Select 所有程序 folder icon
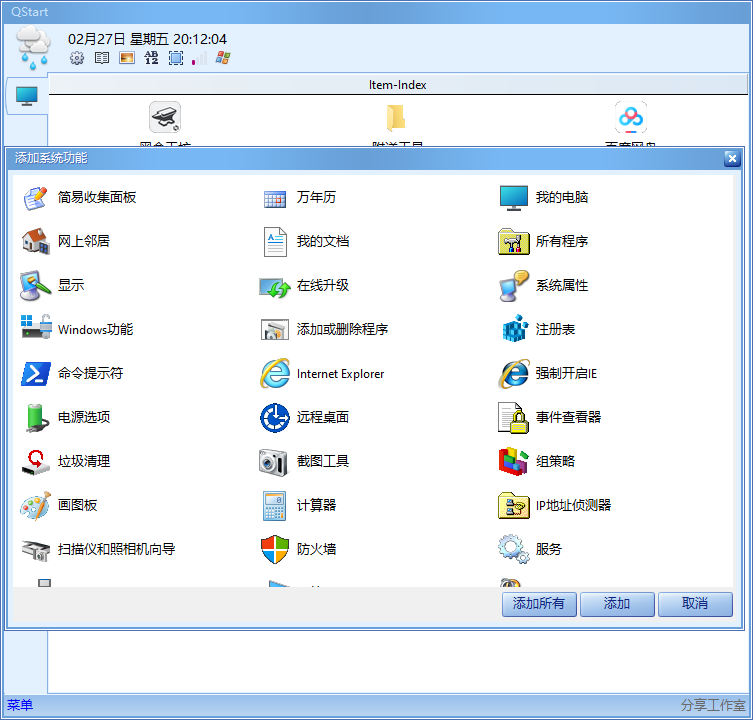 (x=513, y=241)
